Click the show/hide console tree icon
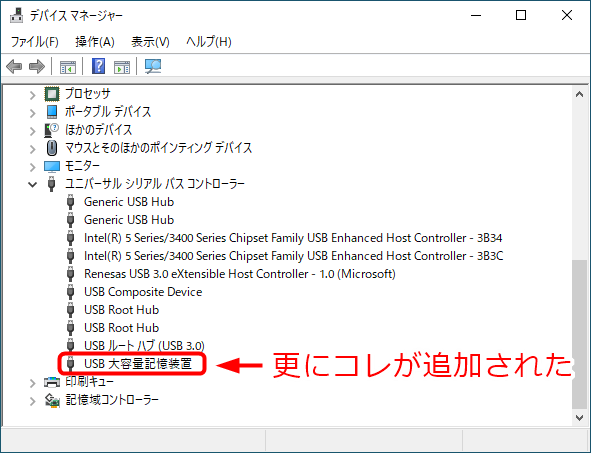 point(68,67)
